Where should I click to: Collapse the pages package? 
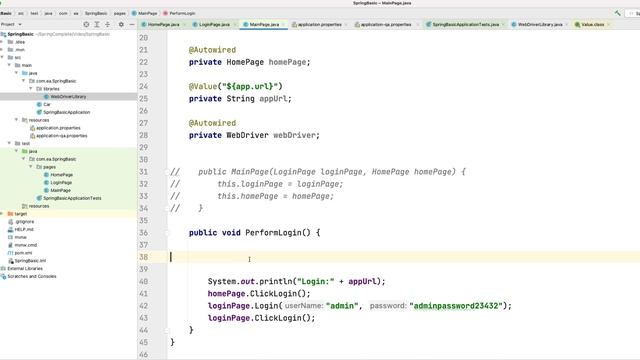pos(31,167)
